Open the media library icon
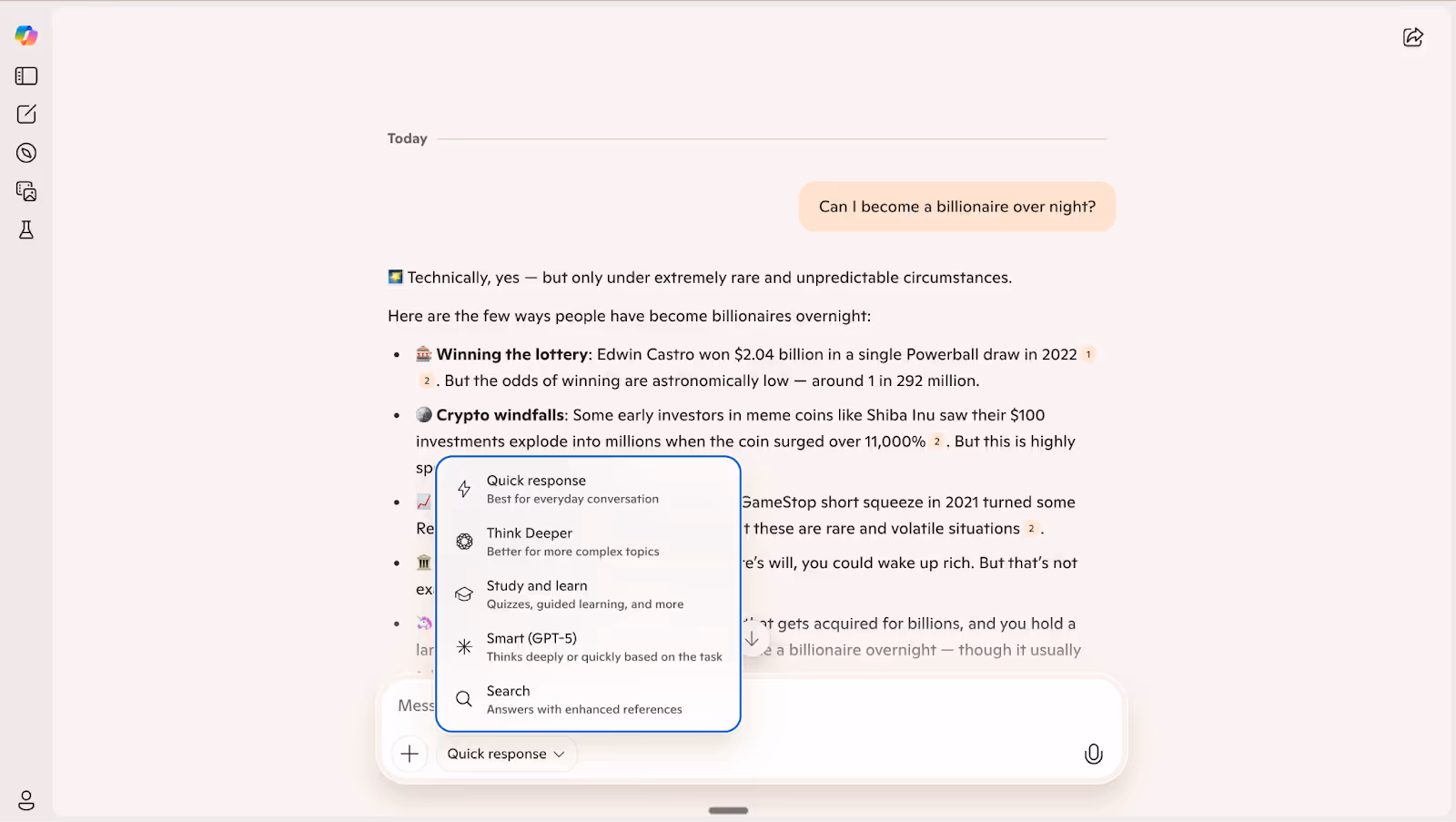This screenshot has width=1456, height=822. click(25, 191)
